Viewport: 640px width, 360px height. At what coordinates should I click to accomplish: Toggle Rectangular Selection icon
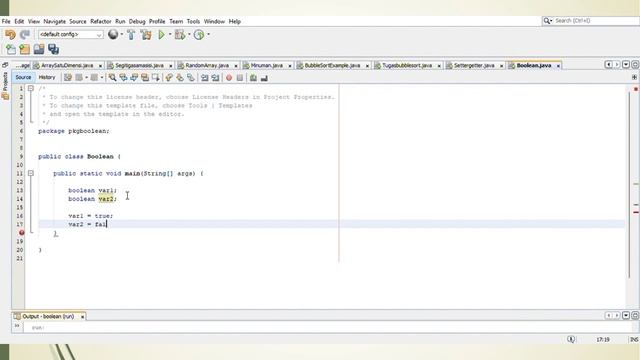[156, 78]
